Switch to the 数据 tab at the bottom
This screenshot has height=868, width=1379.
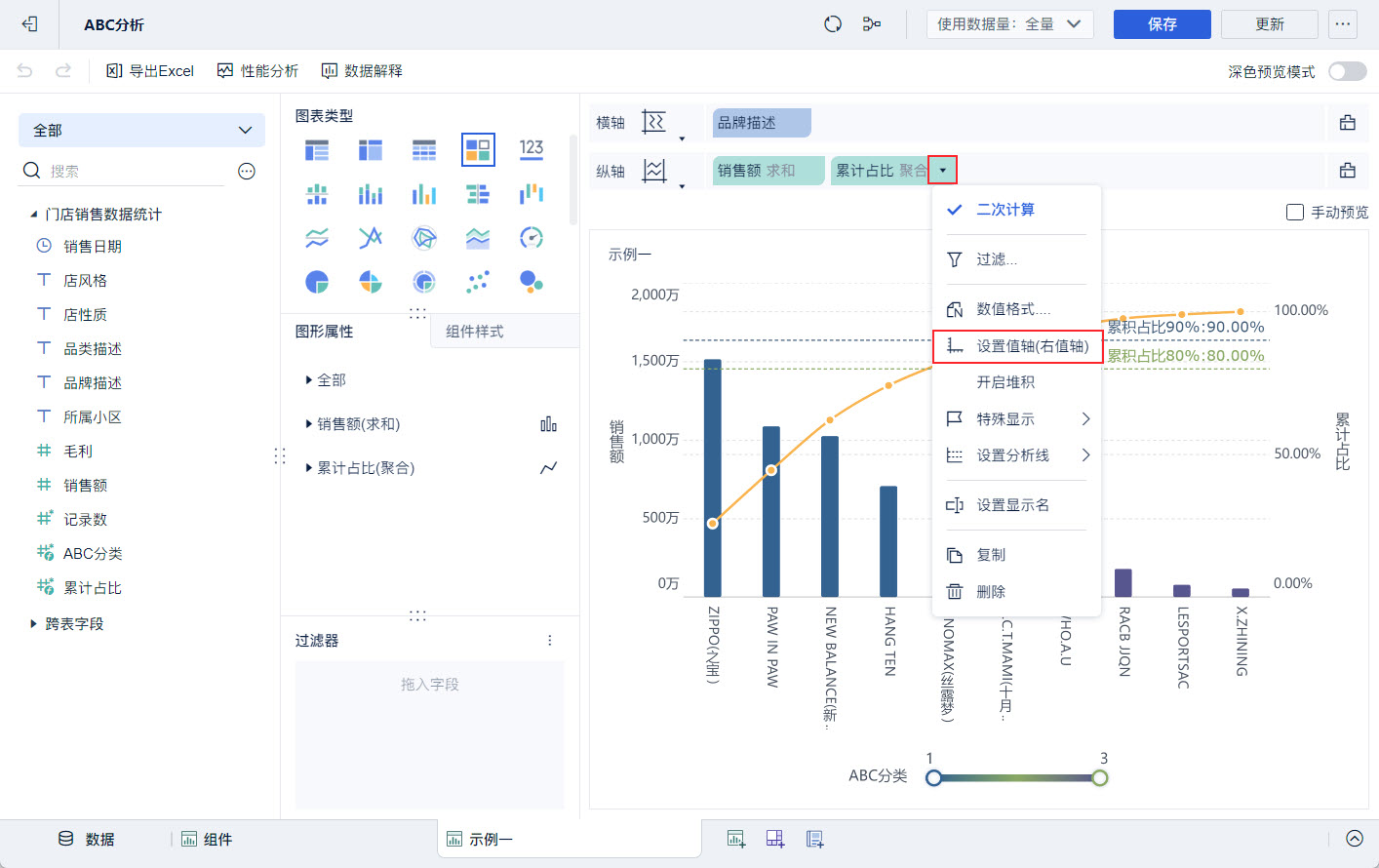pyautogui.click(x=87, y=839)
